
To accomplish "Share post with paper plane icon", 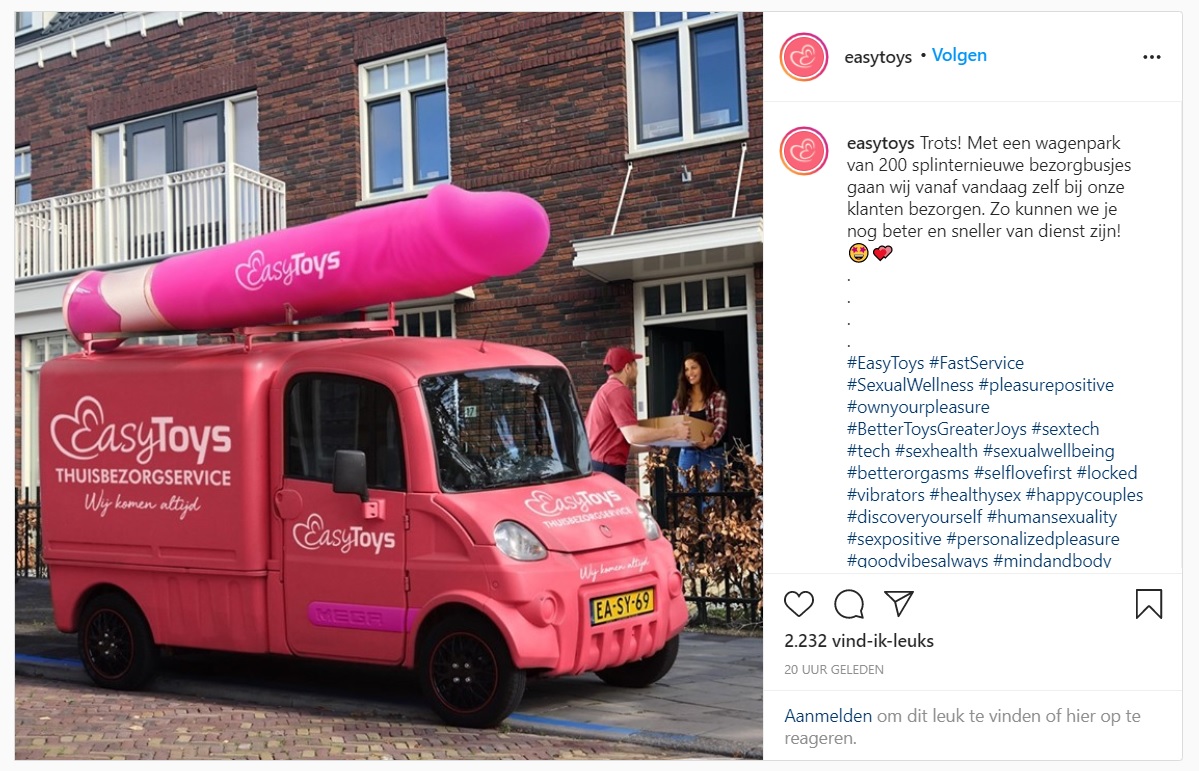I will coord(898,603).
